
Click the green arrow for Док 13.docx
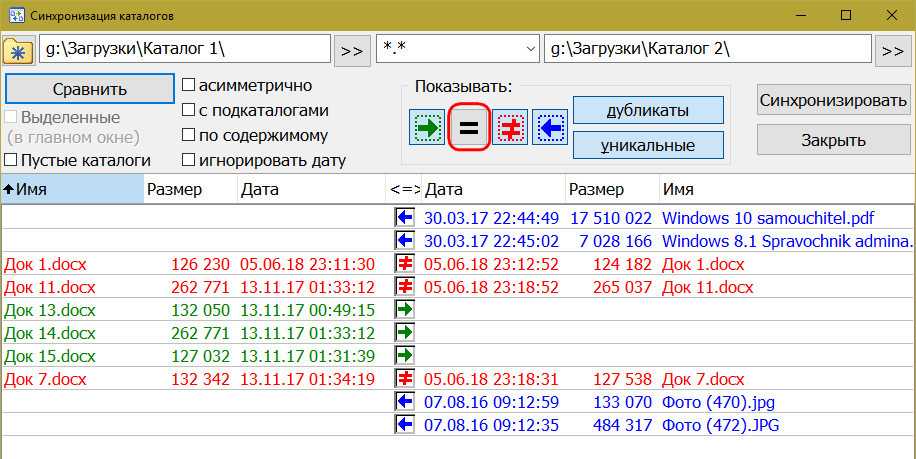tap(405, 310)
